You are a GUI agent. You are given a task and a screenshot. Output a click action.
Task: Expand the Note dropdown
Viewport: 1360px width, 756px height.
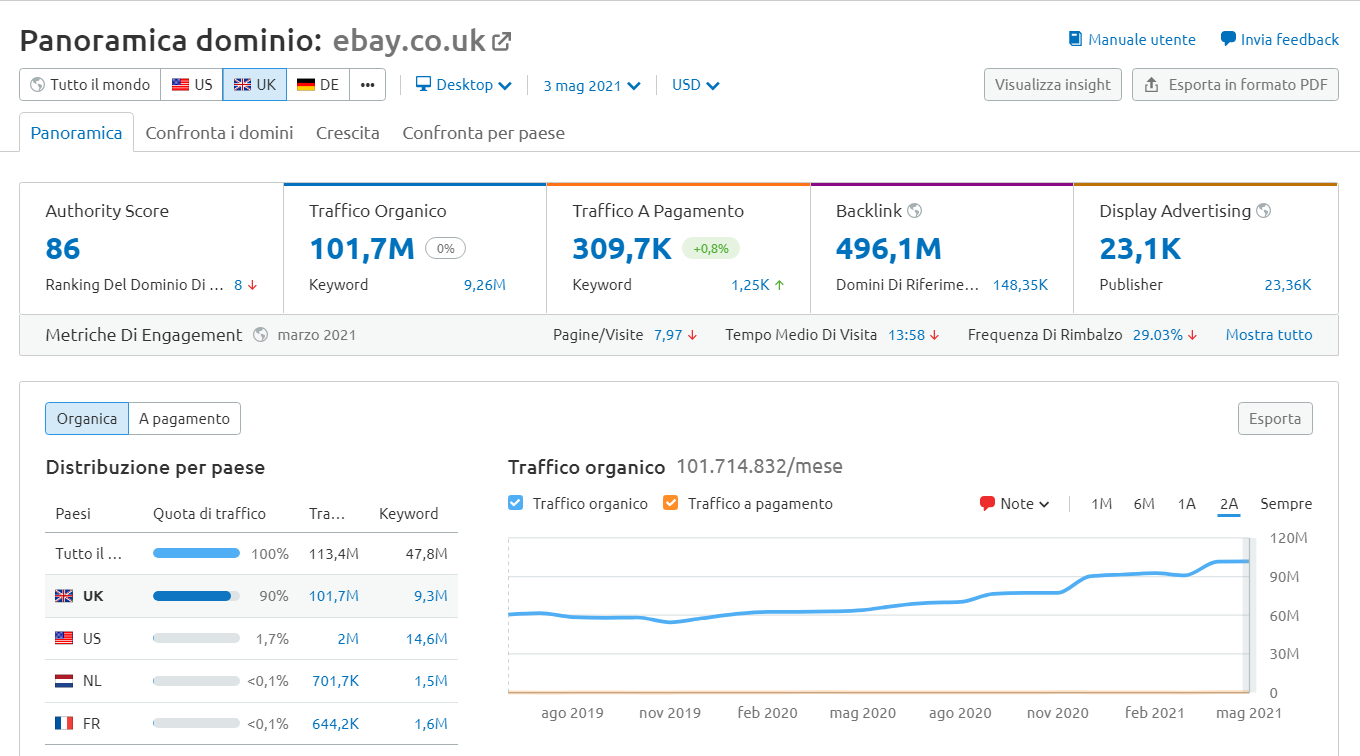[x=1015, y=504]
